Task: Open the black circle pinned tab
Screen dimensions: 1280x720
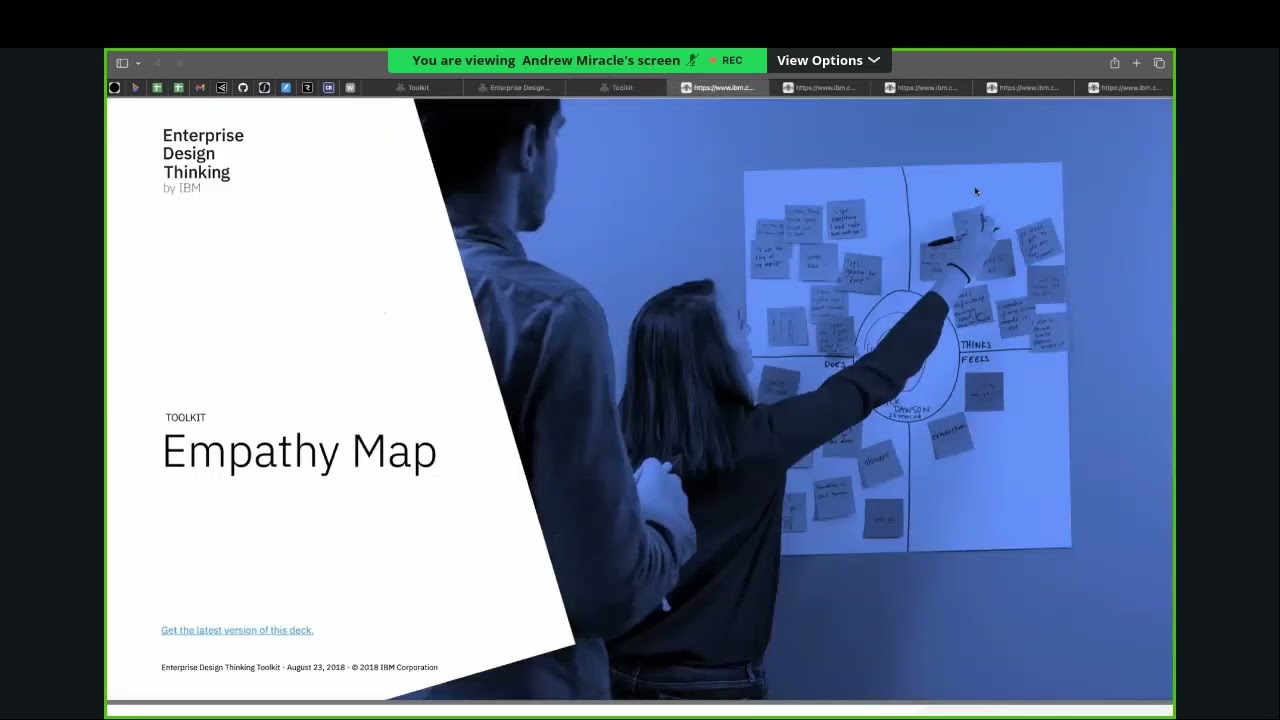Action: click(x=114, y=88)
